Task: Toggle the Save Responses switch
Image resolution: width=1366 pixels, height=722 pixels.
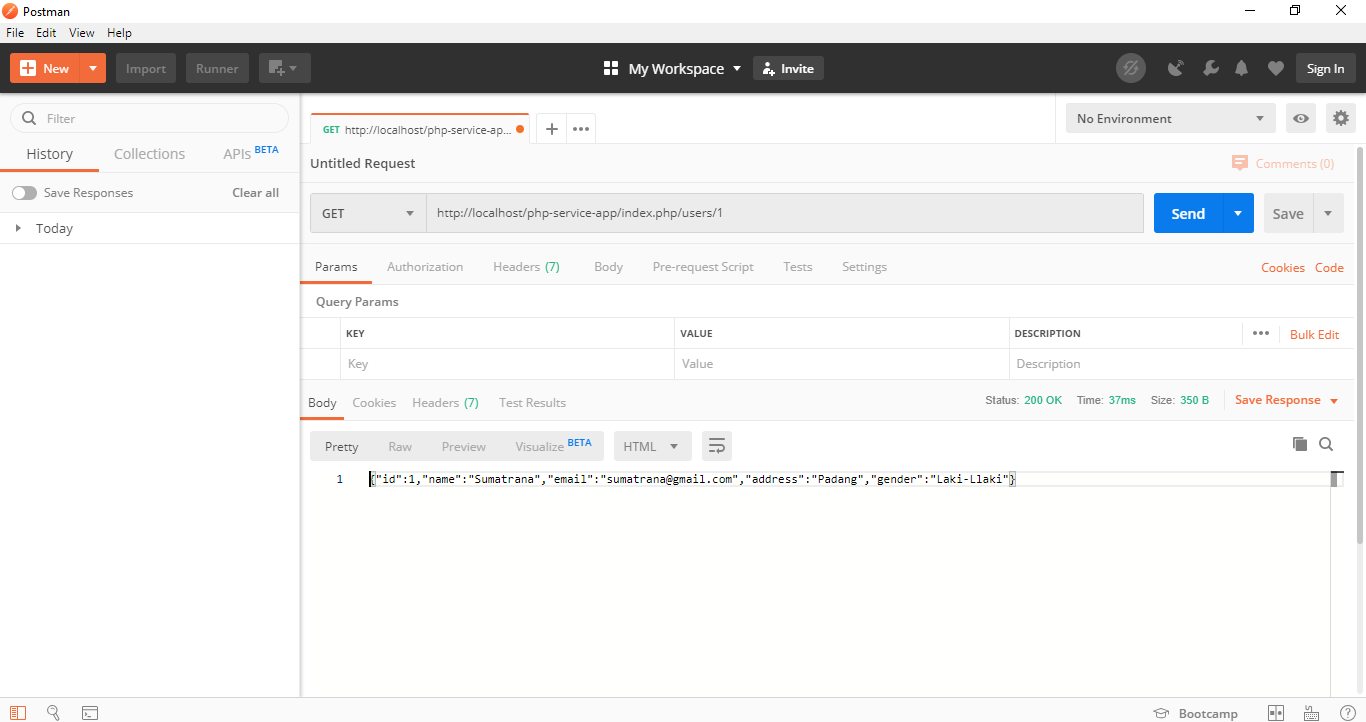Action: click(22, 192)
